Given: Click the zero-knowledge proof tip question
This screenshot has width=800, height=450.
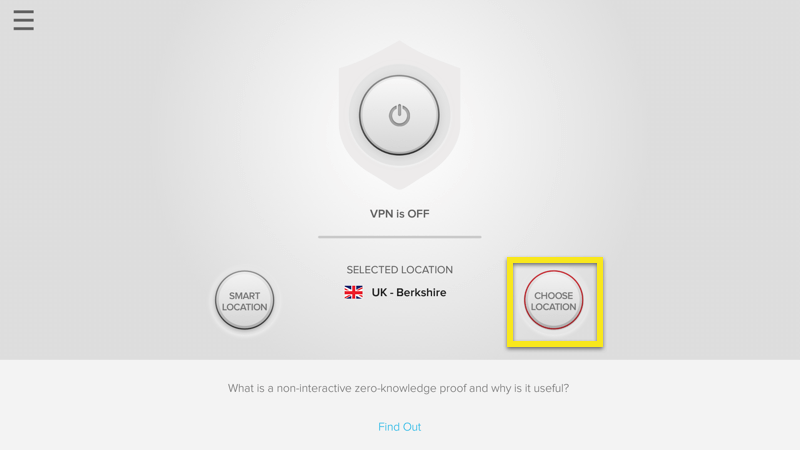Looking at the screenshot, I should pos(398,388).
